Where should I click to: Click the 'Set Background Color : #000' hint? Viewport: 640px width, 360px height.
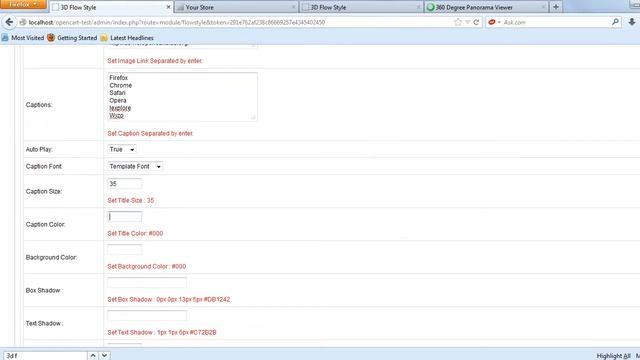(x=147, y=267)
